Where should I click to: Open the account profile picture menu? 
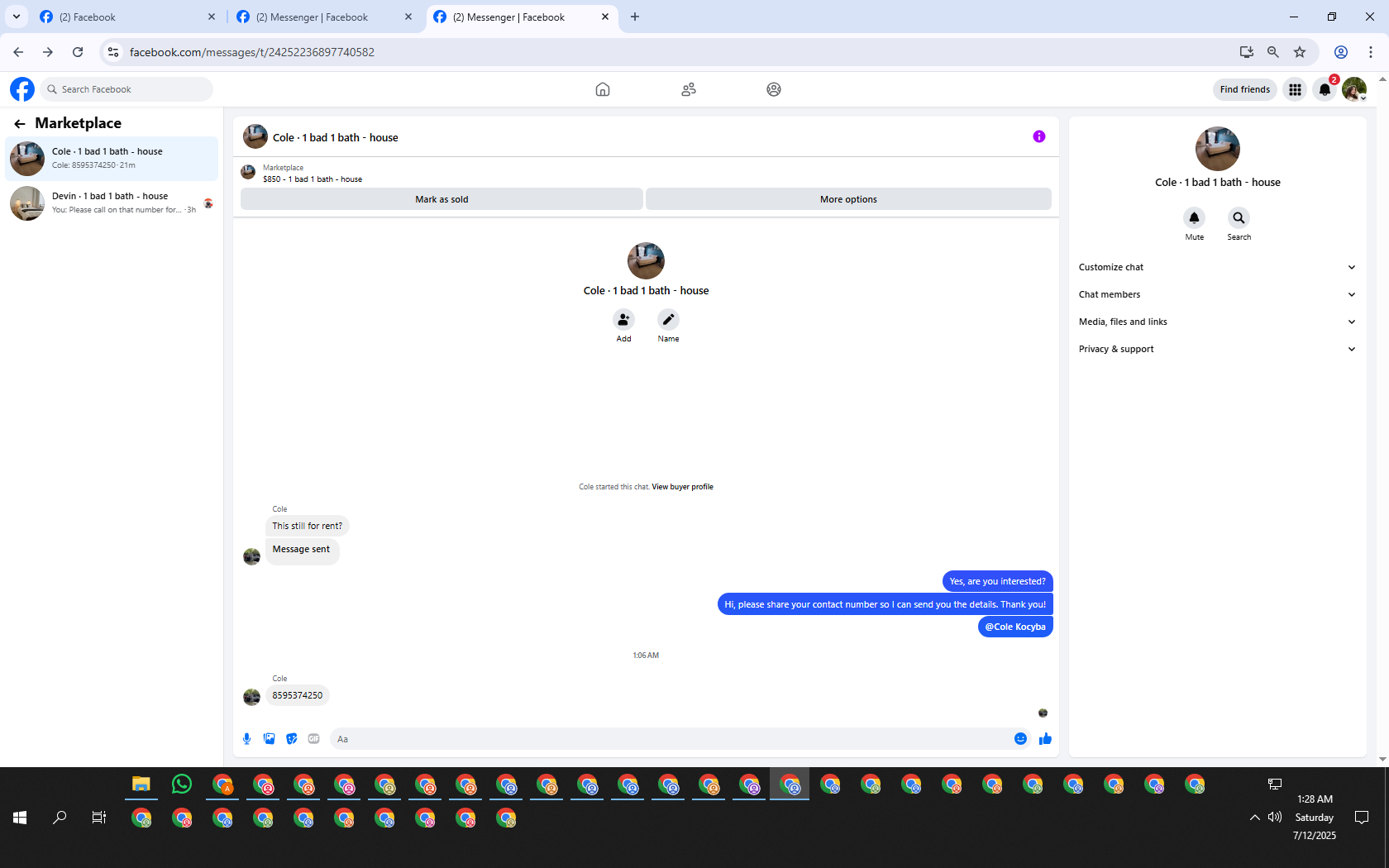point(1354,89)
